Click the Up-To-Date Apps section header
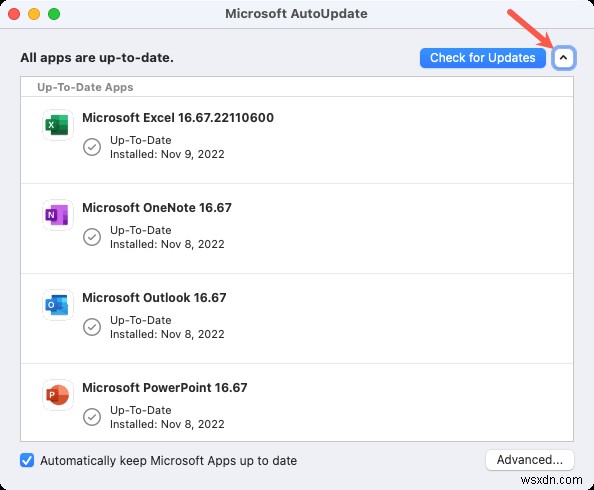Viewport: 594px width, 490px height. tap(85, 87)
